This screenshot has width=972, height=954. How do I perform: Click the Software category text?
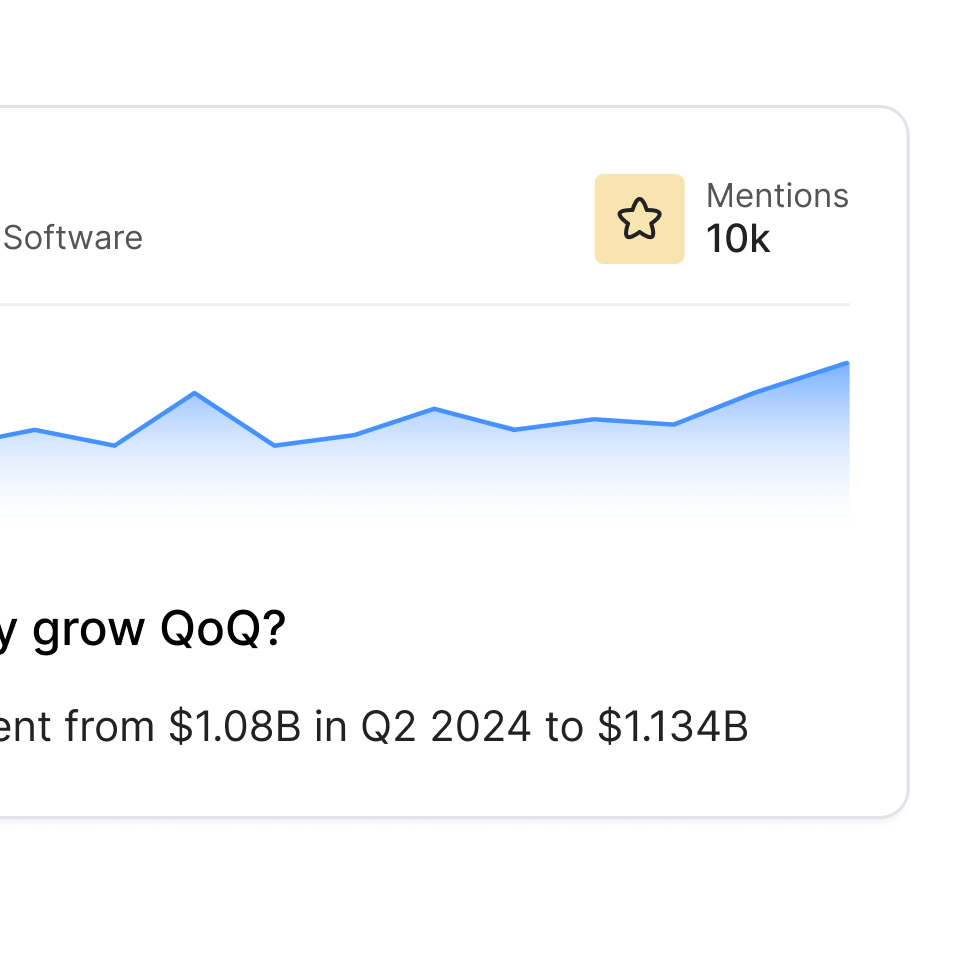(73, 238)
